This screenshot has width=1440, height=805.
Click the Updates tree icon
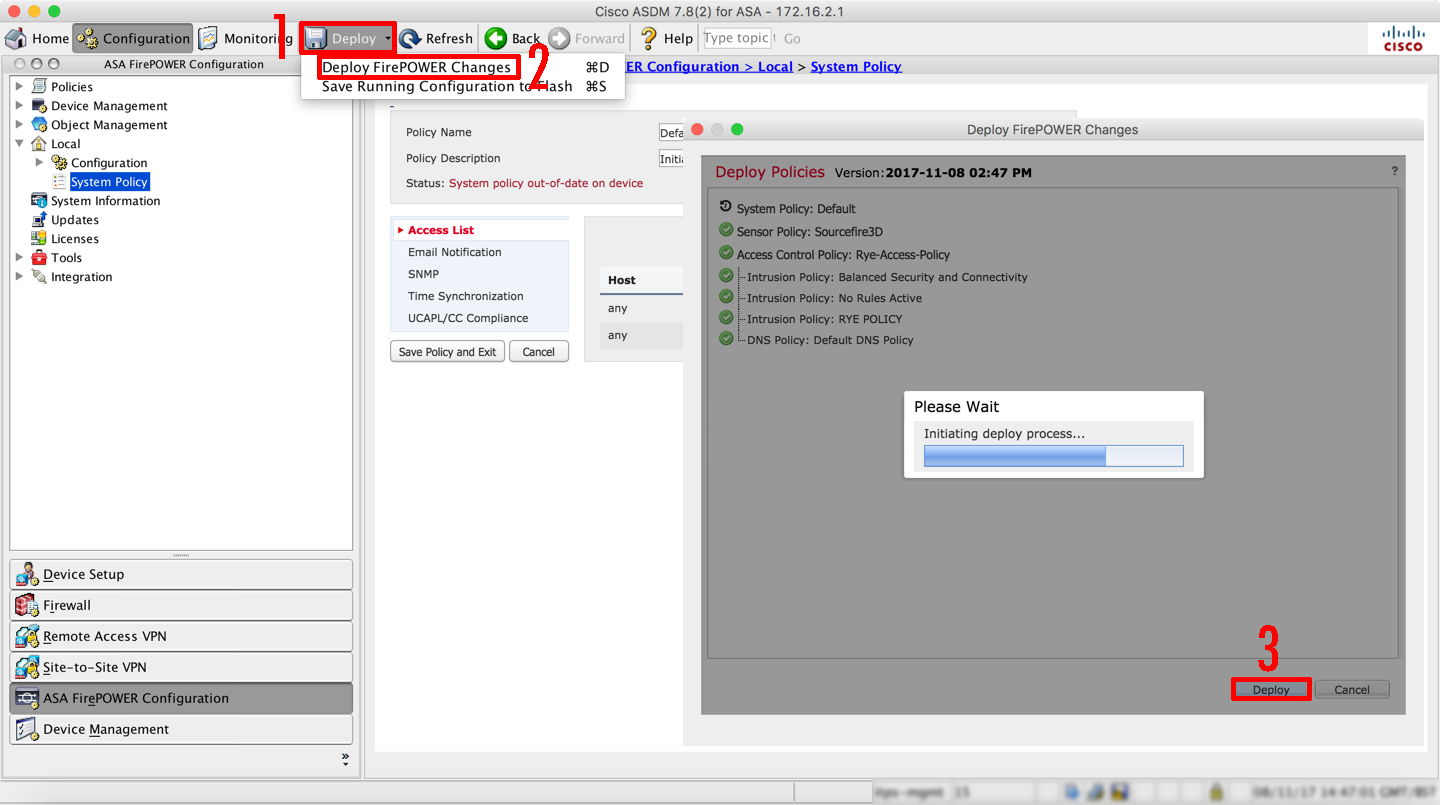pos(39,220)
